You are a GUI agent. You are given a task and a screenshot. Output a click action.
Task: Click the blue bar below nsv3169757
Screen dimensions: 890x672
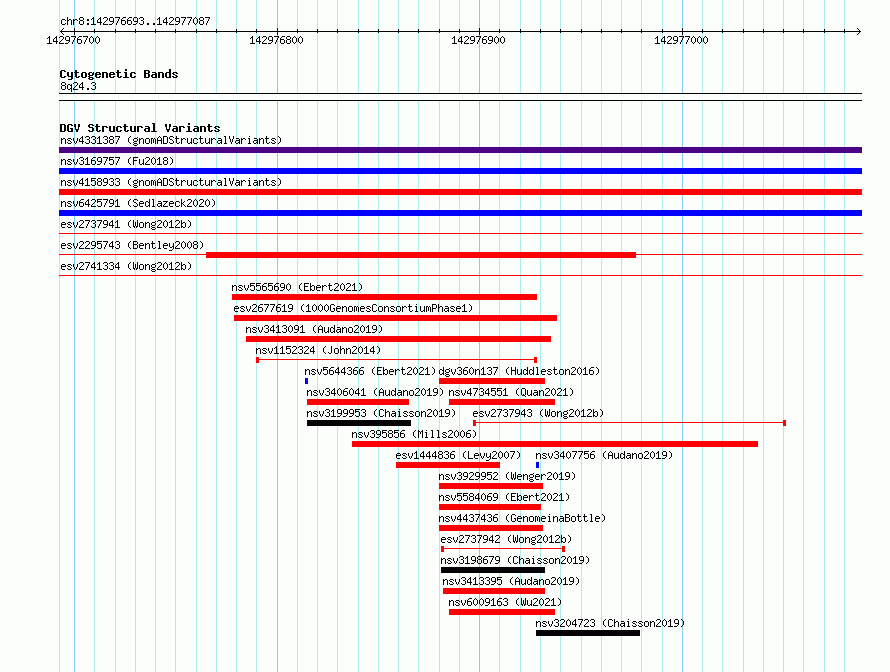click(460, 171)
